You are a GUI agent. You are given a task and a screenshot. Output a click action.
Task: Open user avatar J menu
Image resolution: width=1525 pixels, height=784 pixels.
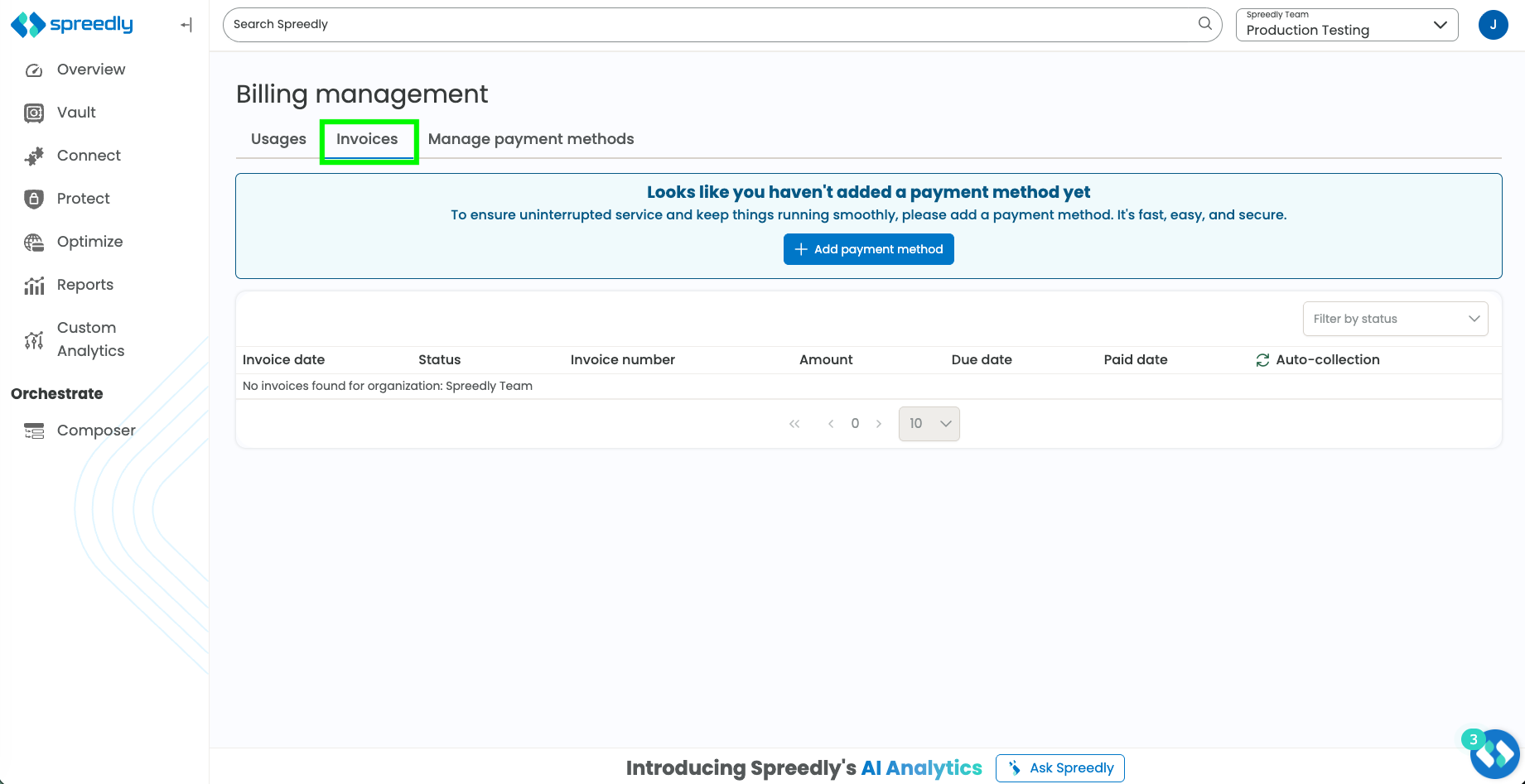point(1493,25)
